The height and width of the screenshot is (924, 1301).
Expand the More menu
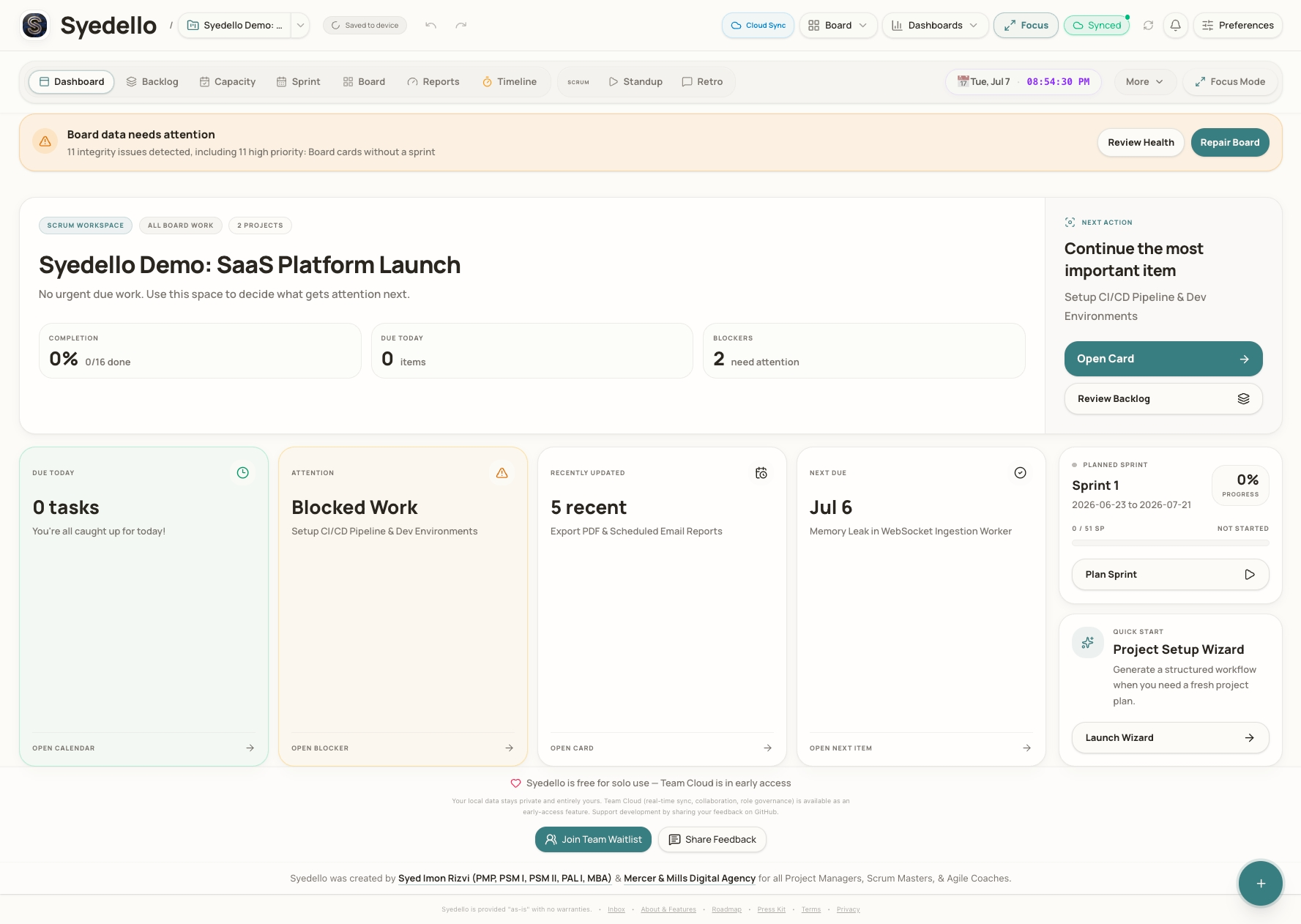click(x=1145, y=81)
